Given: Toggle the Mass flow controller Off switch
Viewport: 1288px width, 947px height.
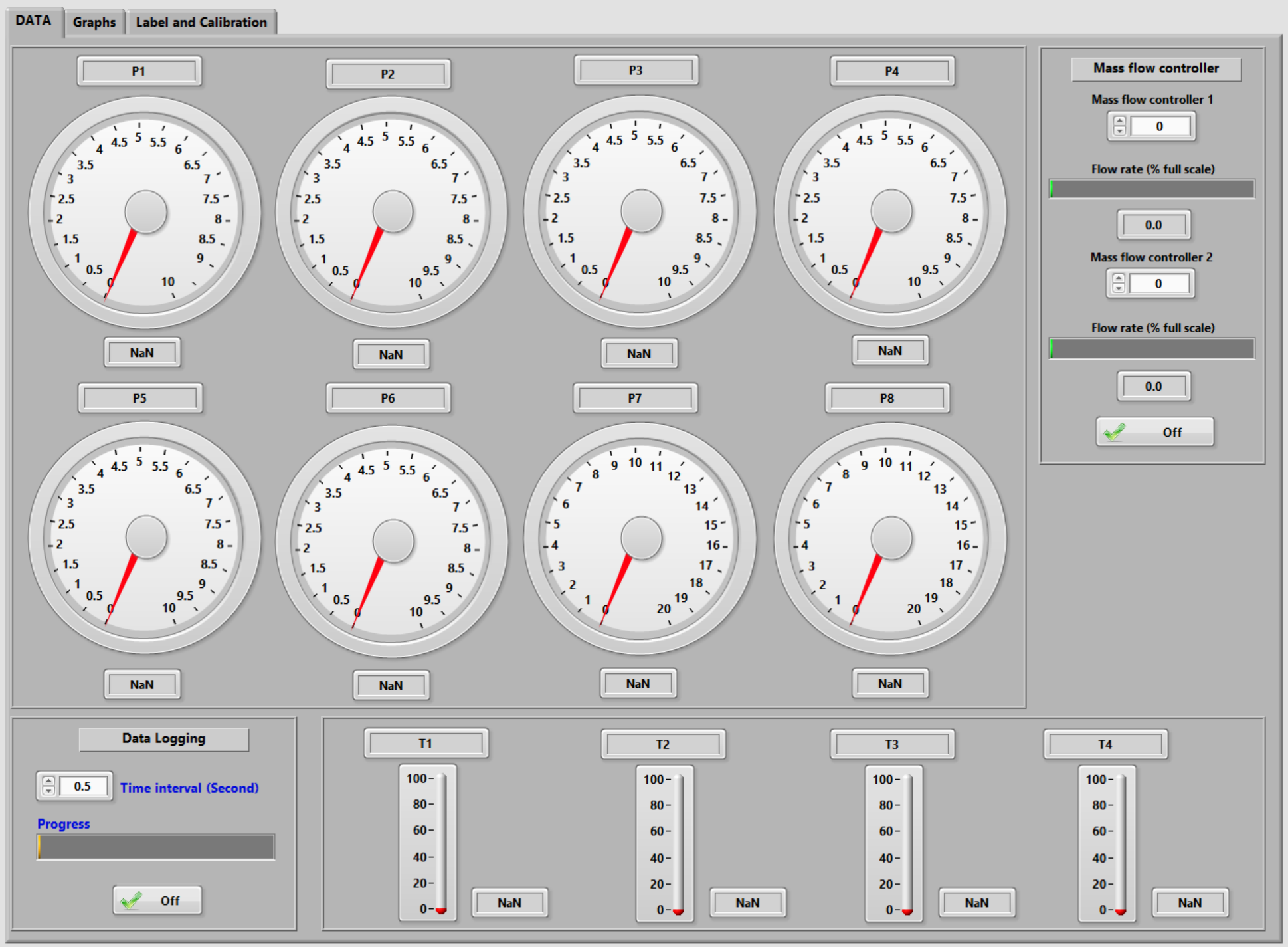Looking at the screenshot, I should [x=1154, y=432].
